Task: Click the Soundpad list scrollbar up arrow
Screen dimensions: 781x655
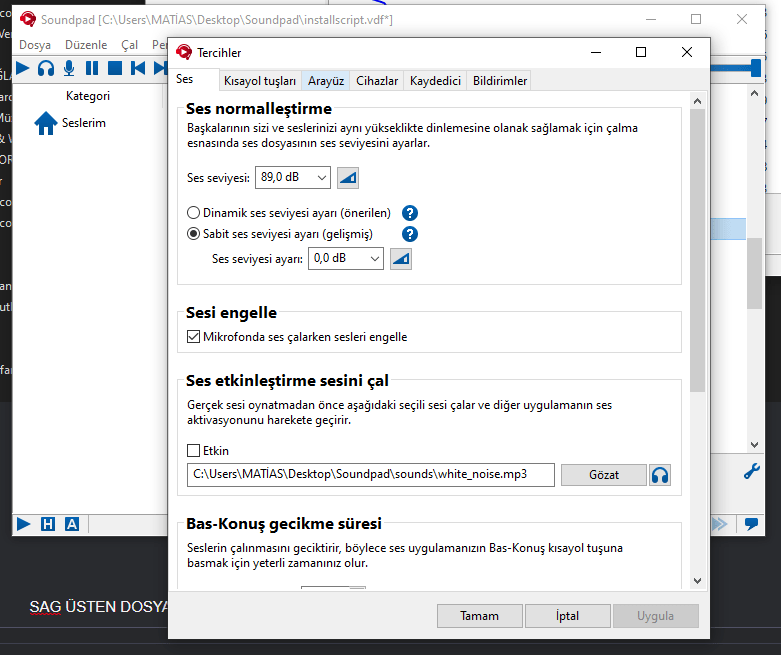Action: [x=754, y=93]
